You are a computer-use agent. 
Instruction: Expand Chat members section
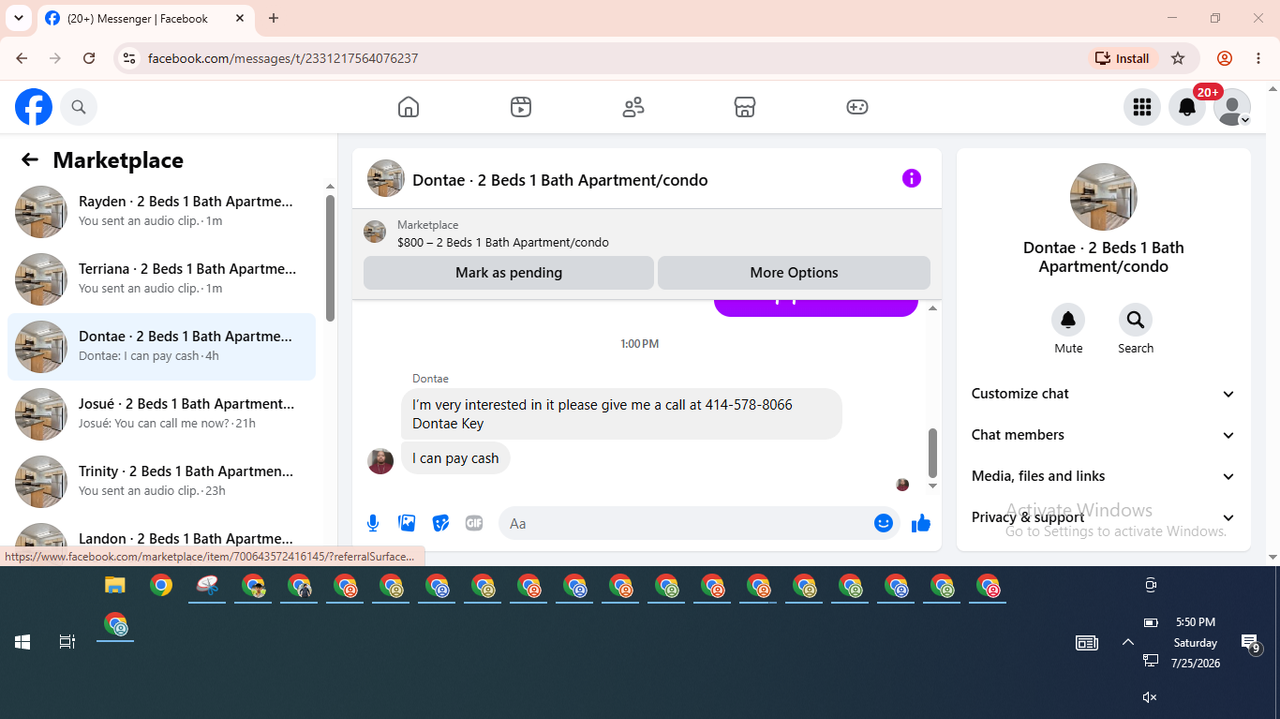point(1103,435)
